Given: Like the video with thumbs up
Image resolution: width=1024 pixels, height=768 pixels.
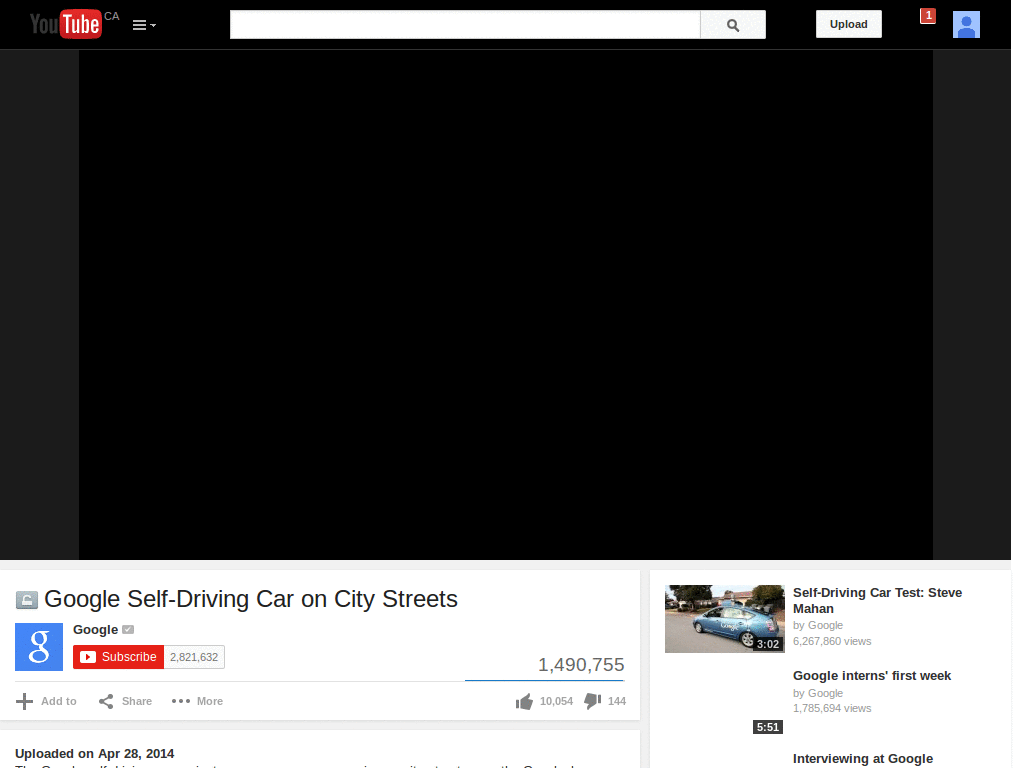Looking at the screenshot, I should point(524,701).
